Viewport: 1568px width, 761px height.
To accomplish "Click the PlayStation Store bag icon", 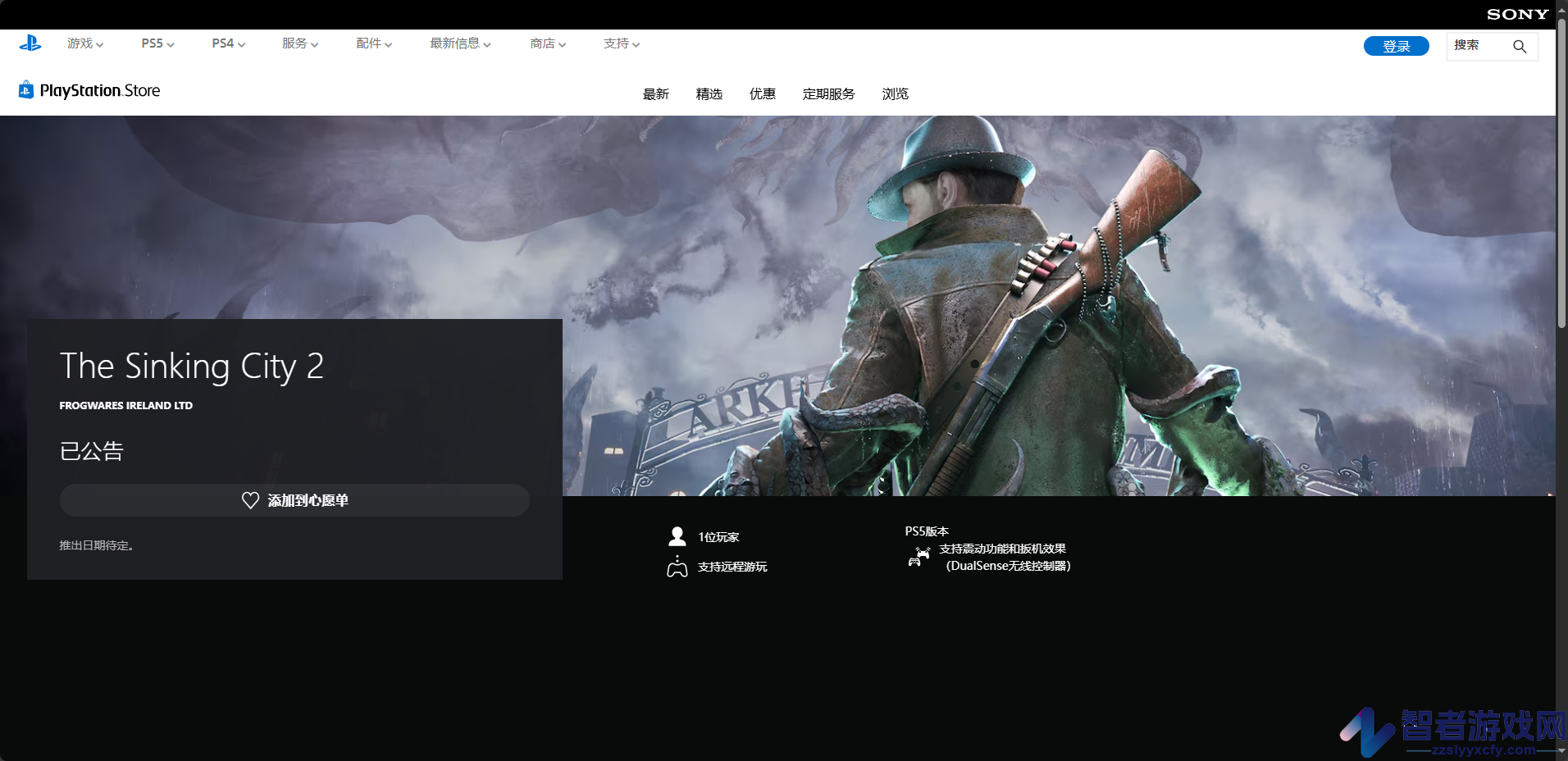I will [x=26, y=89].
